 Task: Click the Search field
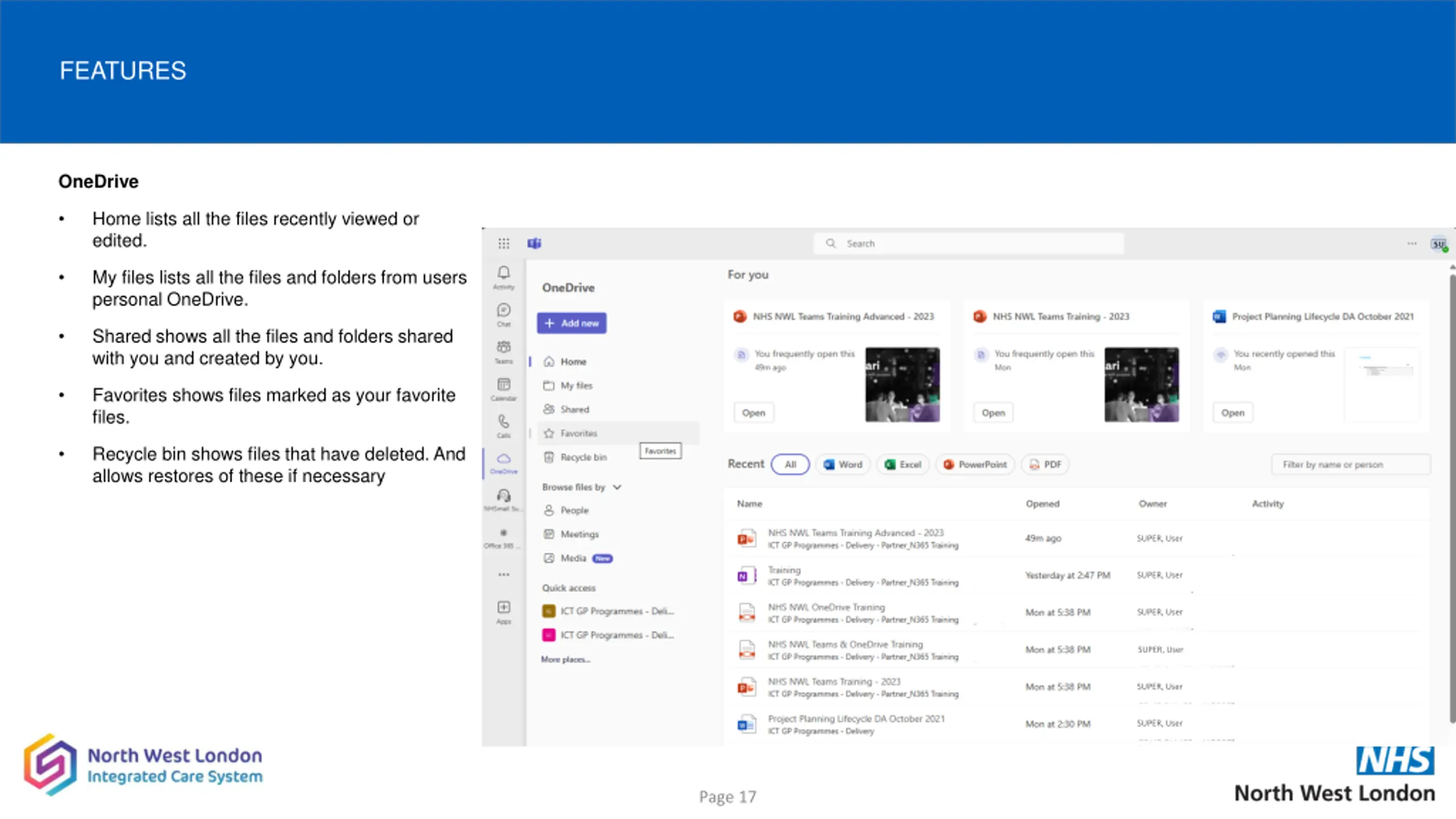(x=969, y=243)
